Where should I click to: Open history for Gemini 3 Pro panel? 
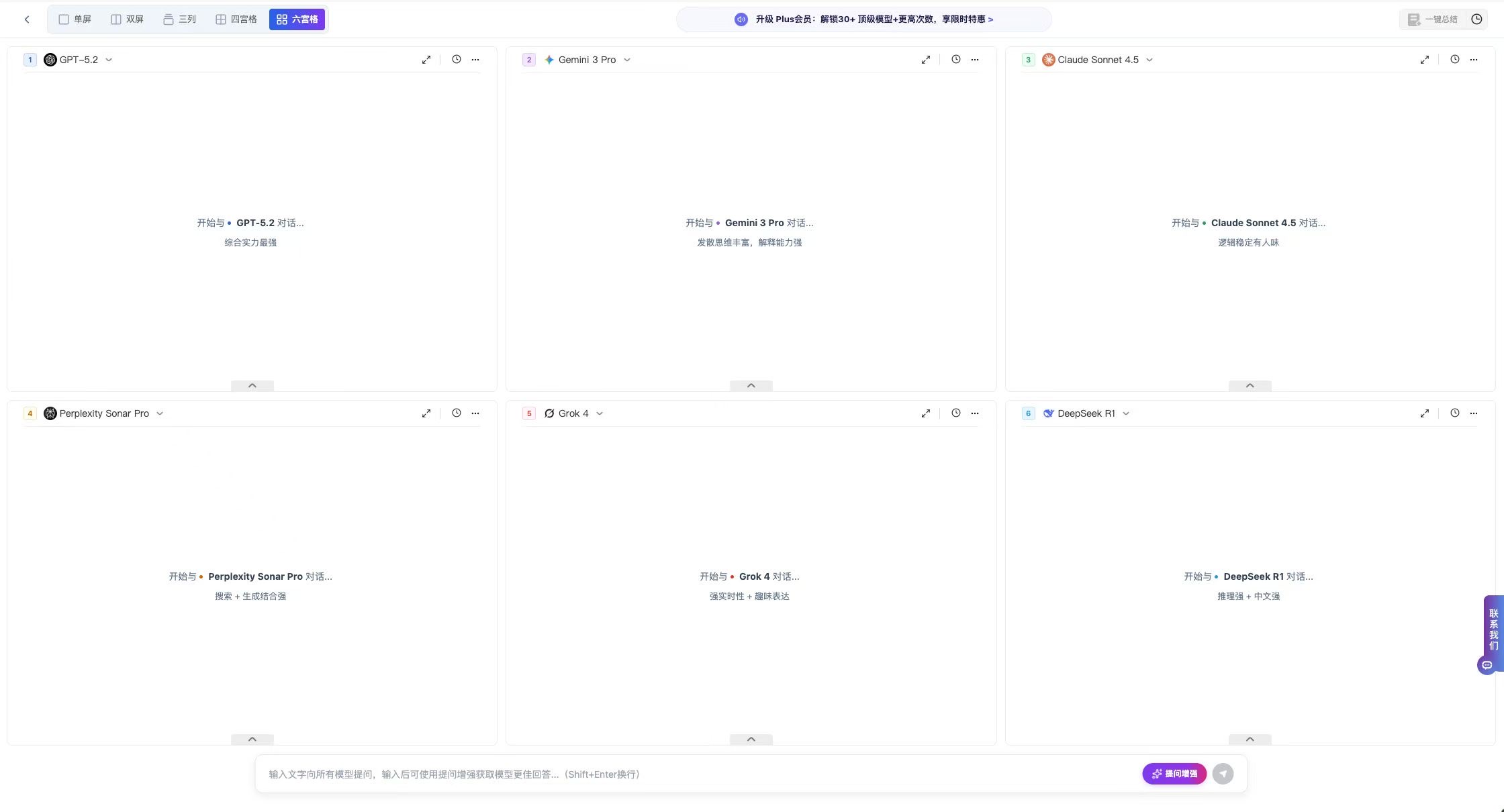(x=955, y=60)
